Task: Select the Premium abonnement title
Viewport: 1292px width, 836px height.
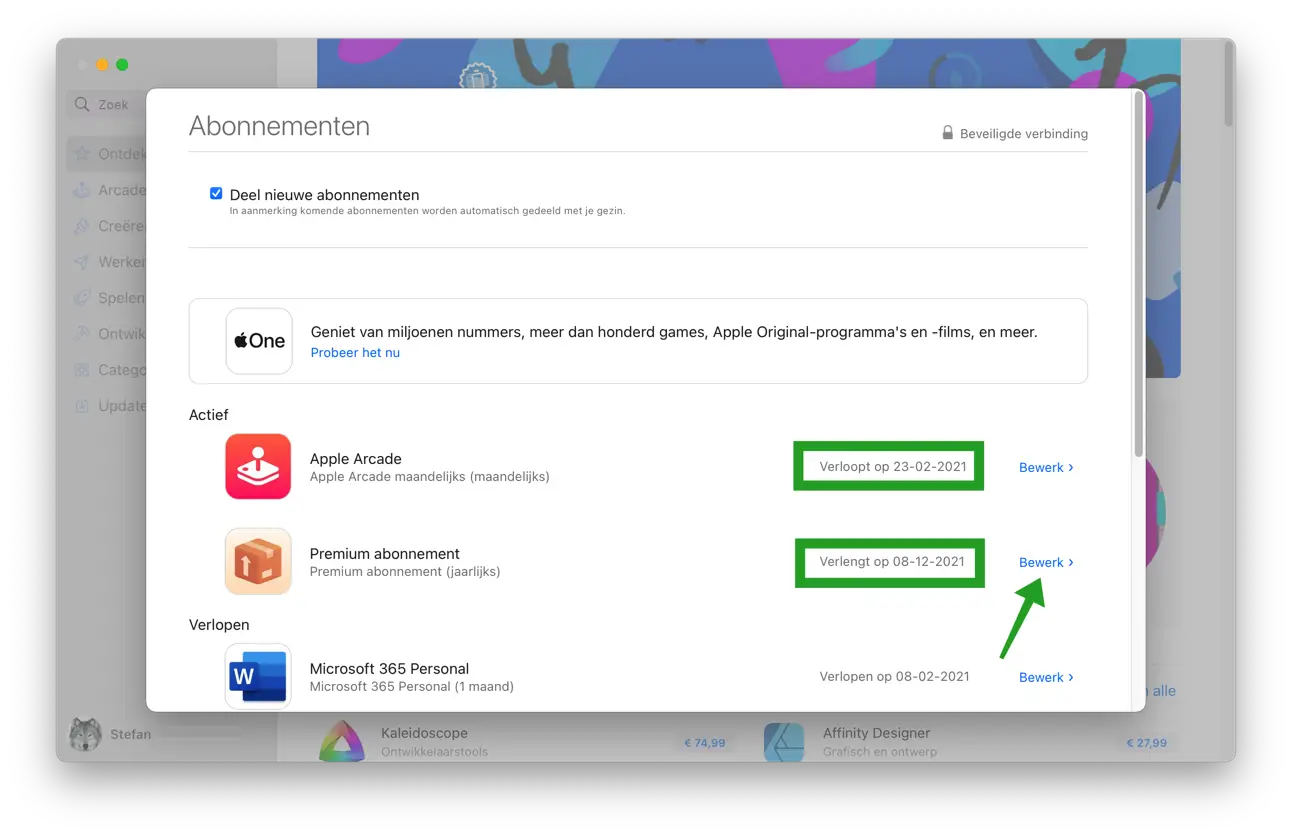Action: pos(385,554)
